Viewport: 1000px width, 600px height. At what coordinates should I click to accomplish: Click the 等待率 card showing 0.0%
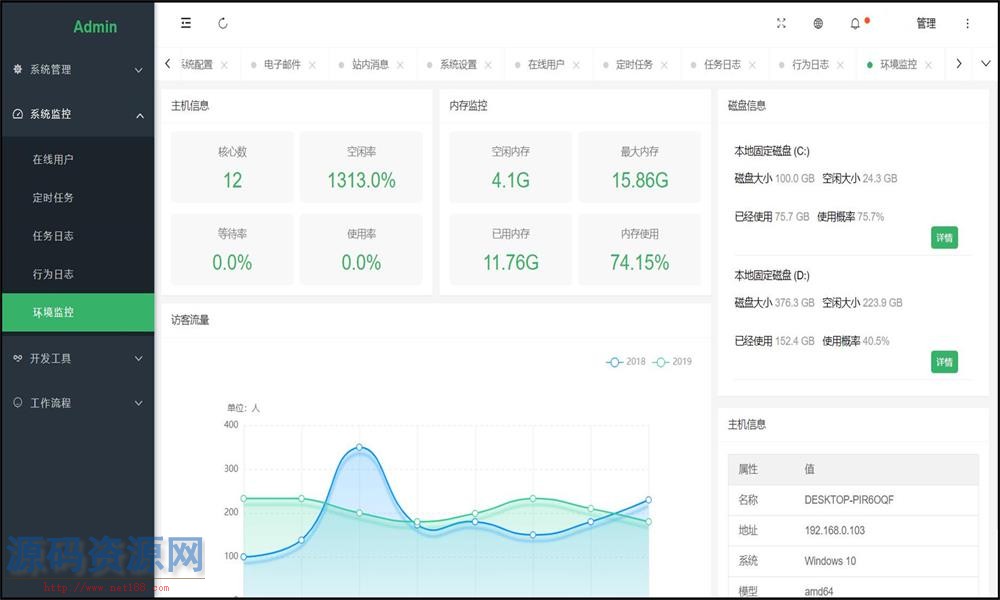(x=232, y=249)
